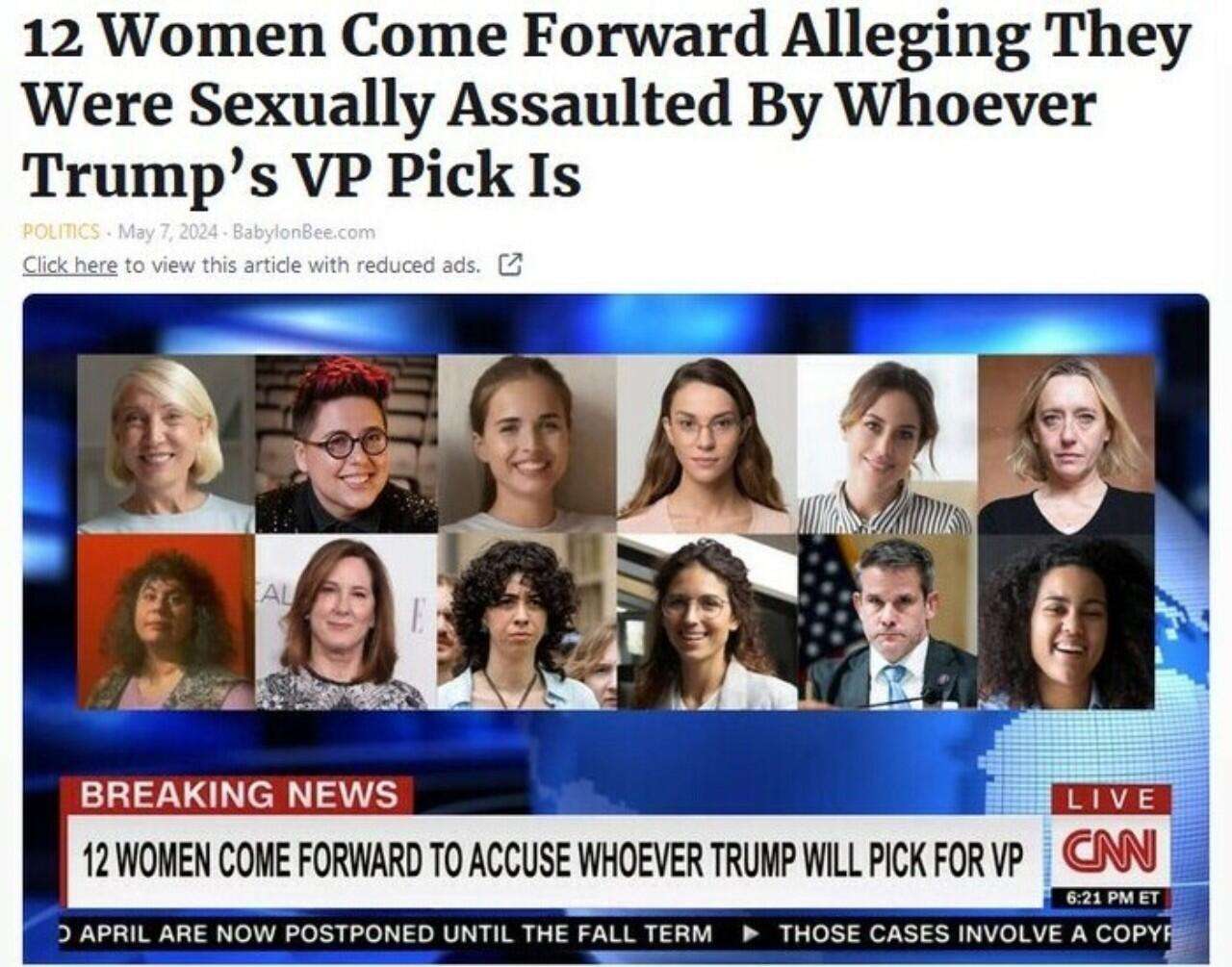
Task: Click the photo of woman in striped shirt
Action: tap(887, 444)
